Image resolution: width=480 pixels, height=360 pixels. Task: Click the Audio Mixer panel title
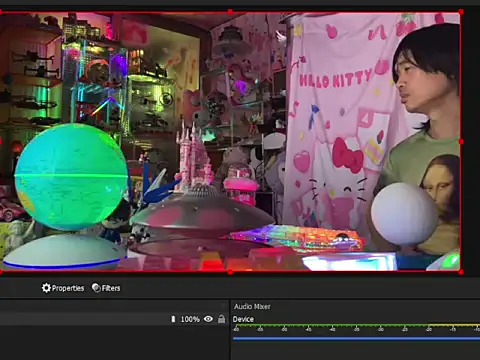(x=252, y=307)
